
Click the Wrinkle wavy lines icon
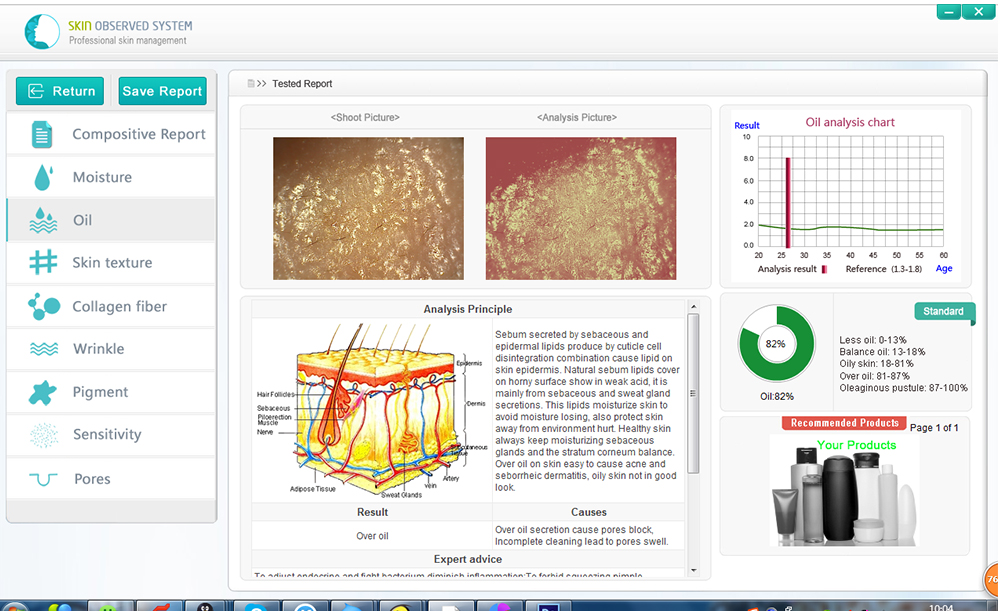(x=43, y=349)
